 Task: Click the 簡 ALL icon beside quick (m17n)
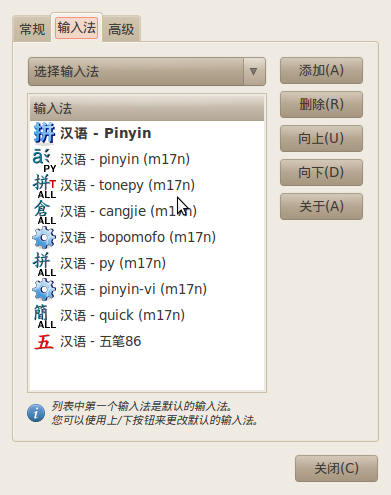[44, 316]
